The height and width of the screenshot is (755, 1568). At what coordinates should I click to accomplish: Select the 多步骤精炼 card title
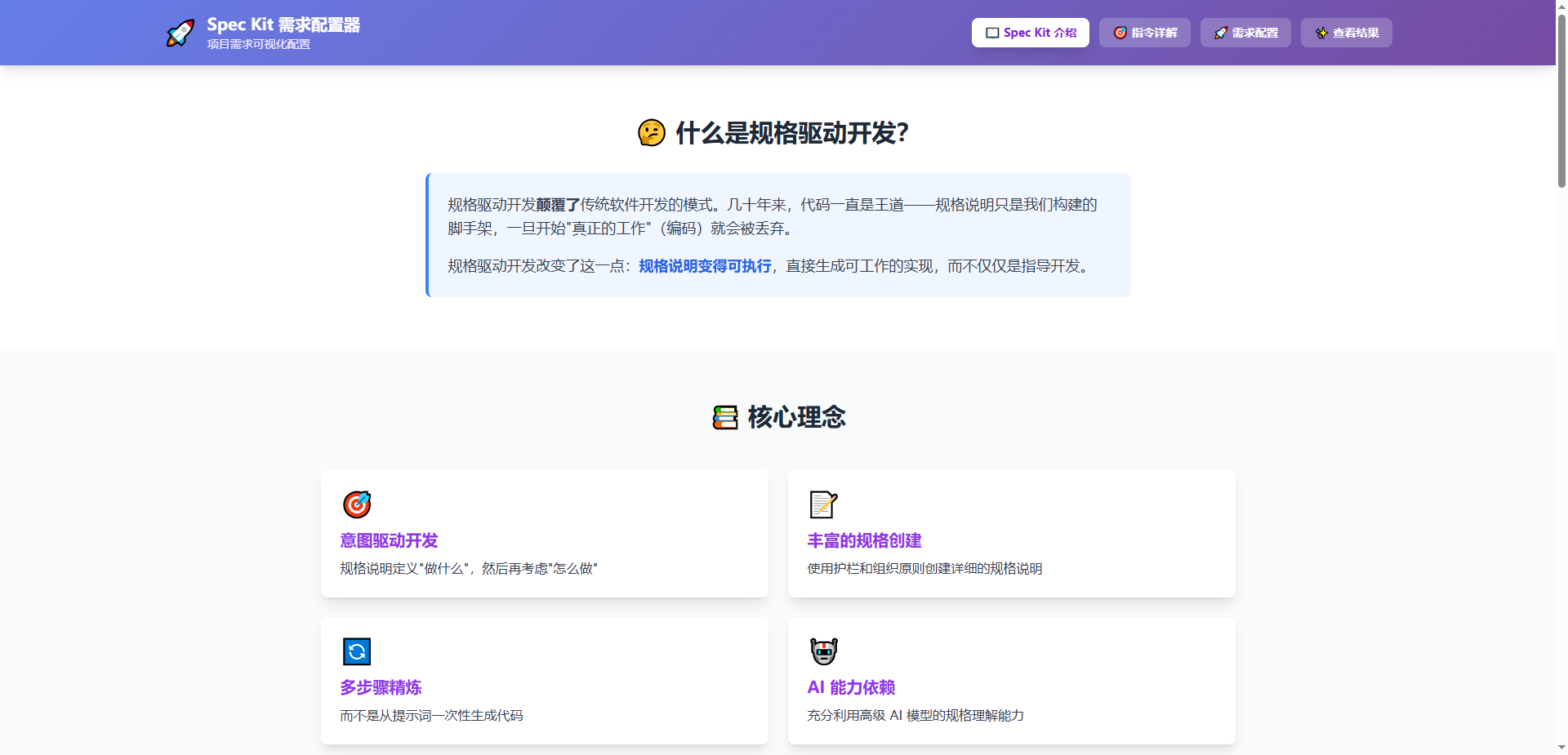pos(381,687)
